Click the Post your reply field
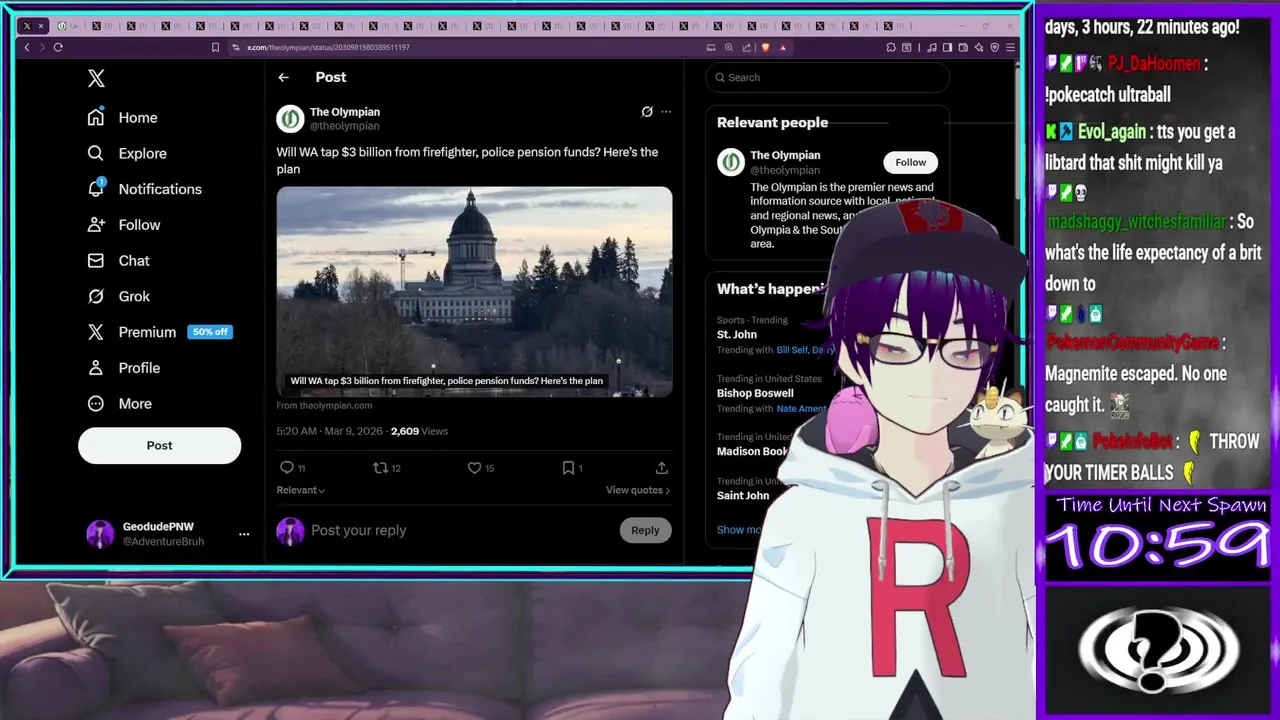 460,530
